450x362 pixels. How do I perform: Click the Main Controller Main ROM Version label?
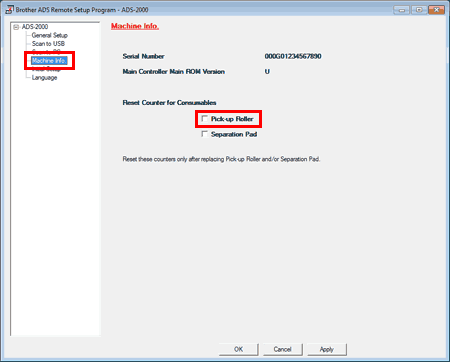pos(173,71)
